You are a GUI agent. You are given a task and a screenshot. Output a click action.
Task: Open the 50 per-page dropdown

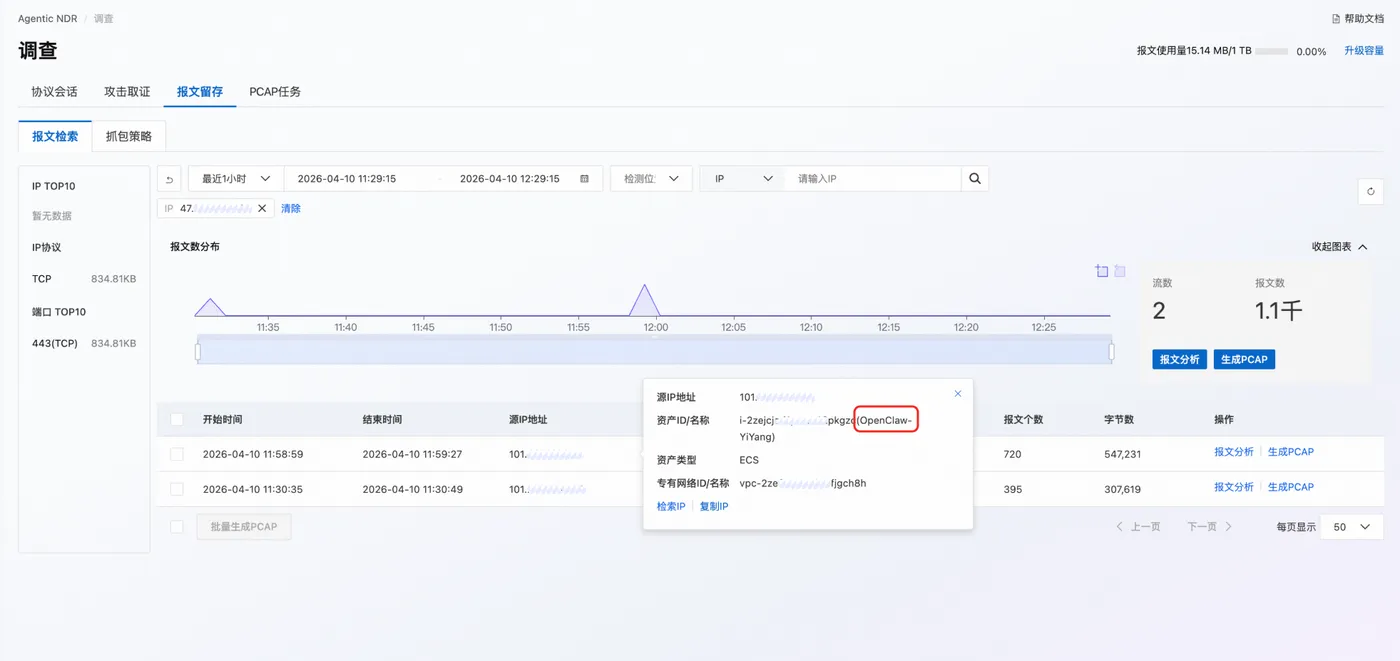tap(1352, 527)
